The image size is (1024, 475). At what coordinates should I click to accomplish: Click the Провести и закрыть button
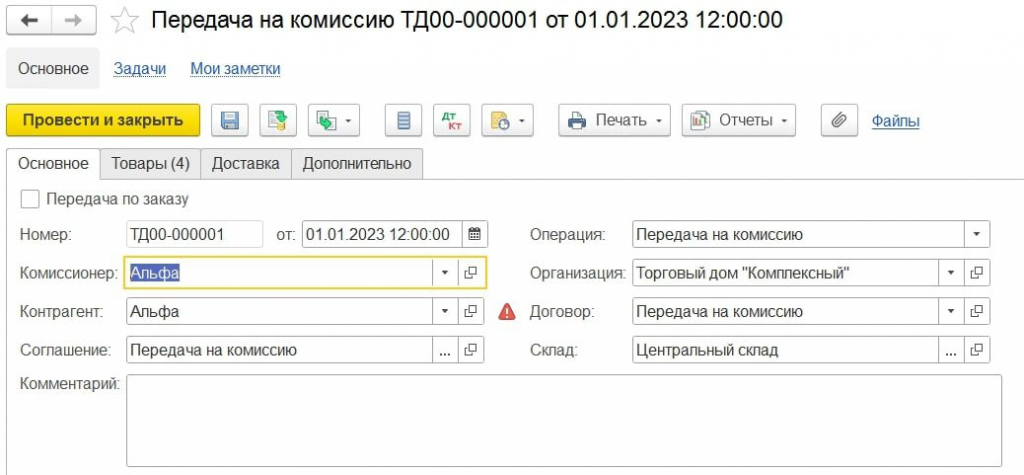[103, 120]
